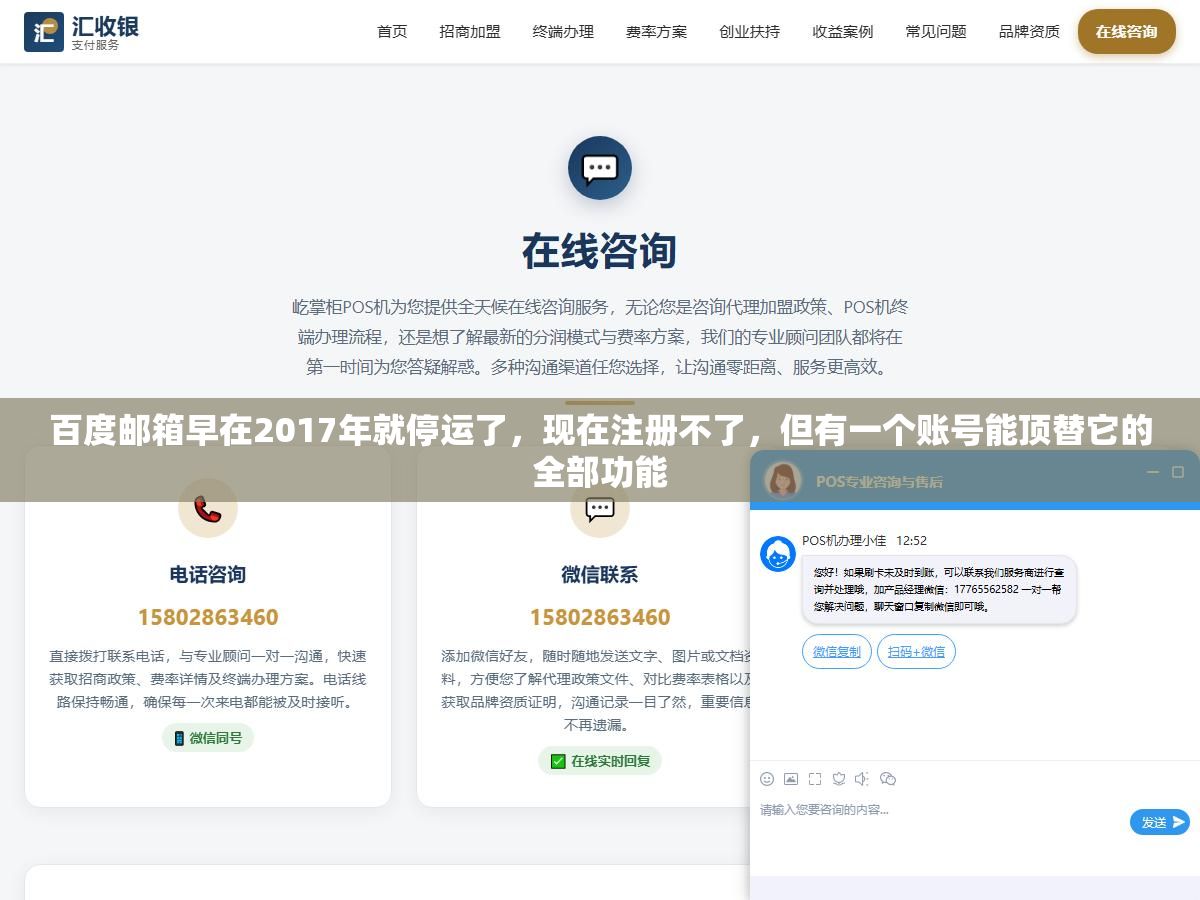Click the 电话咨询 card heading
Screen dimensions: 1200x900
[208, 575]
